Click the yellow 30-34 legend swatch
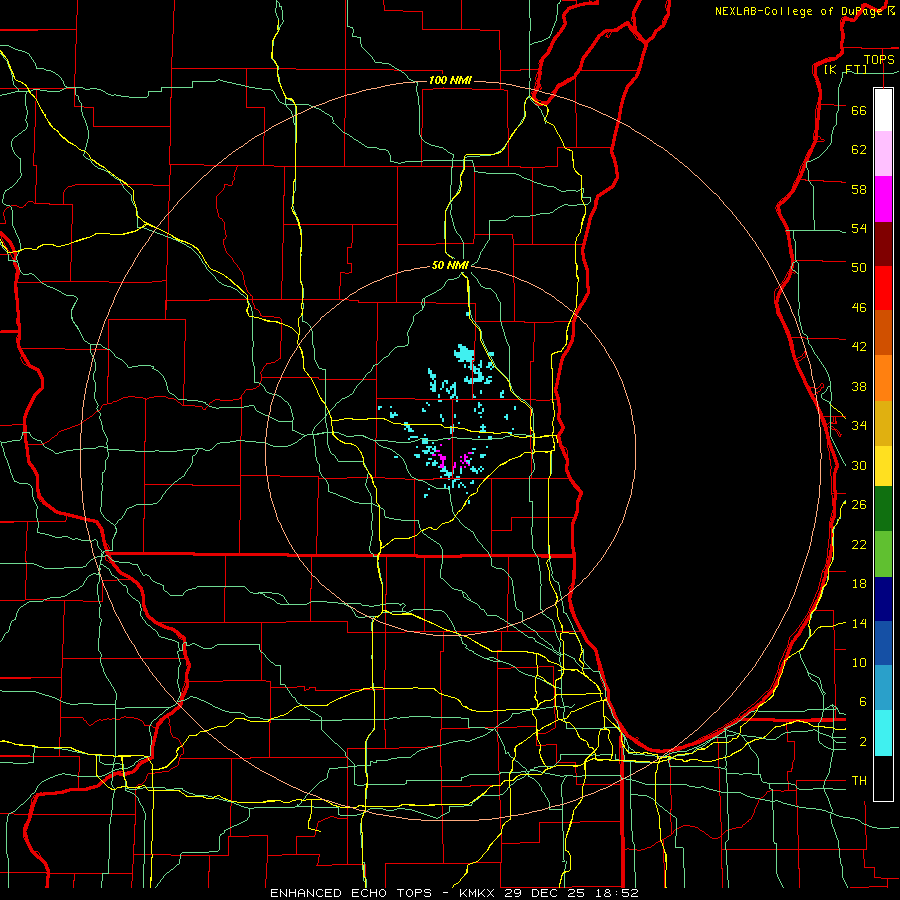Viewport: 900px width, 900px height. tap(883, 466)
